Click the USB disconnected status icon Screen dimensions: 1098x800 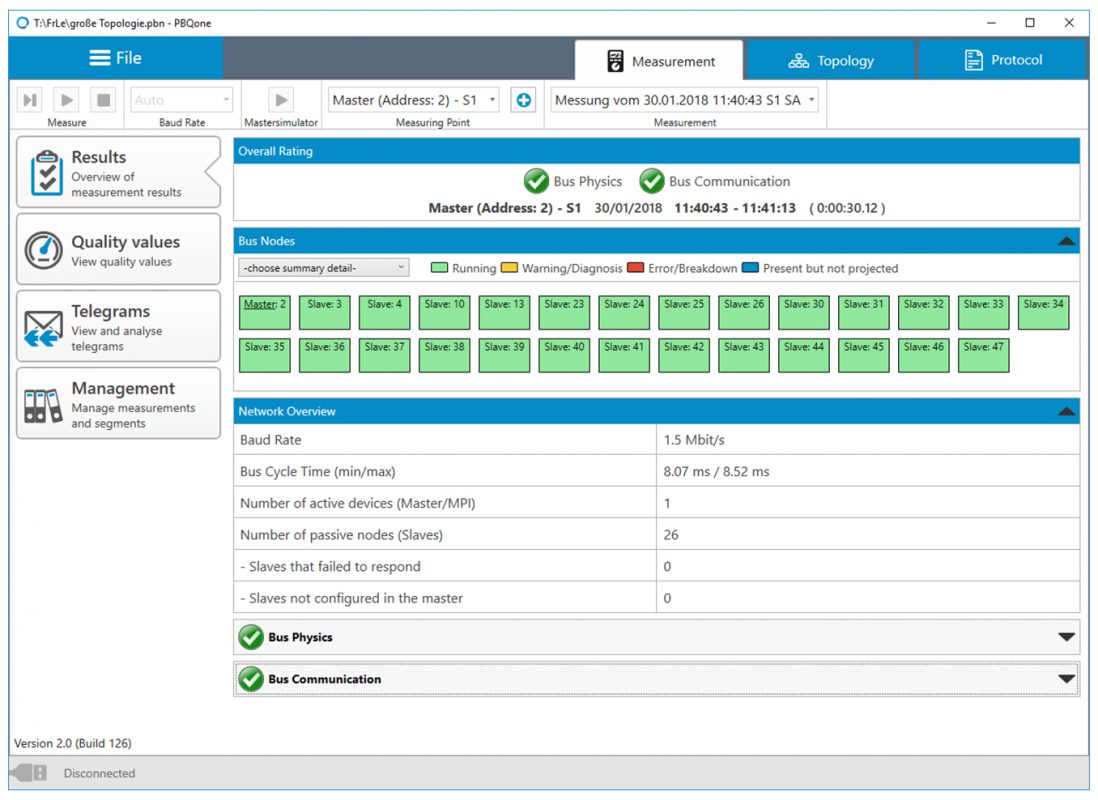[x=29, y=773]
